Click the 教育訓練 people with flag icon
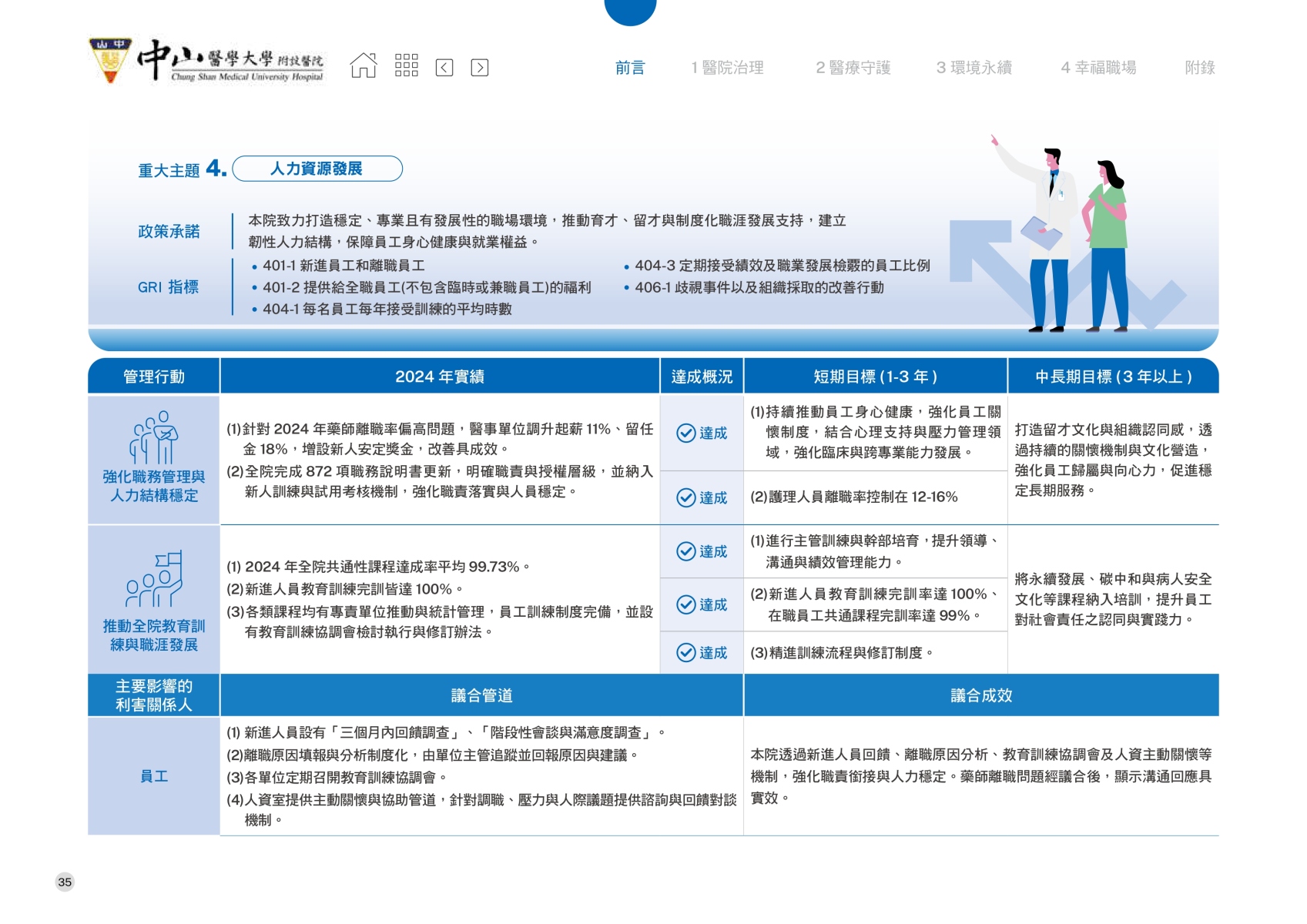Screen dimensions: 1307x924 pos(154,580)
